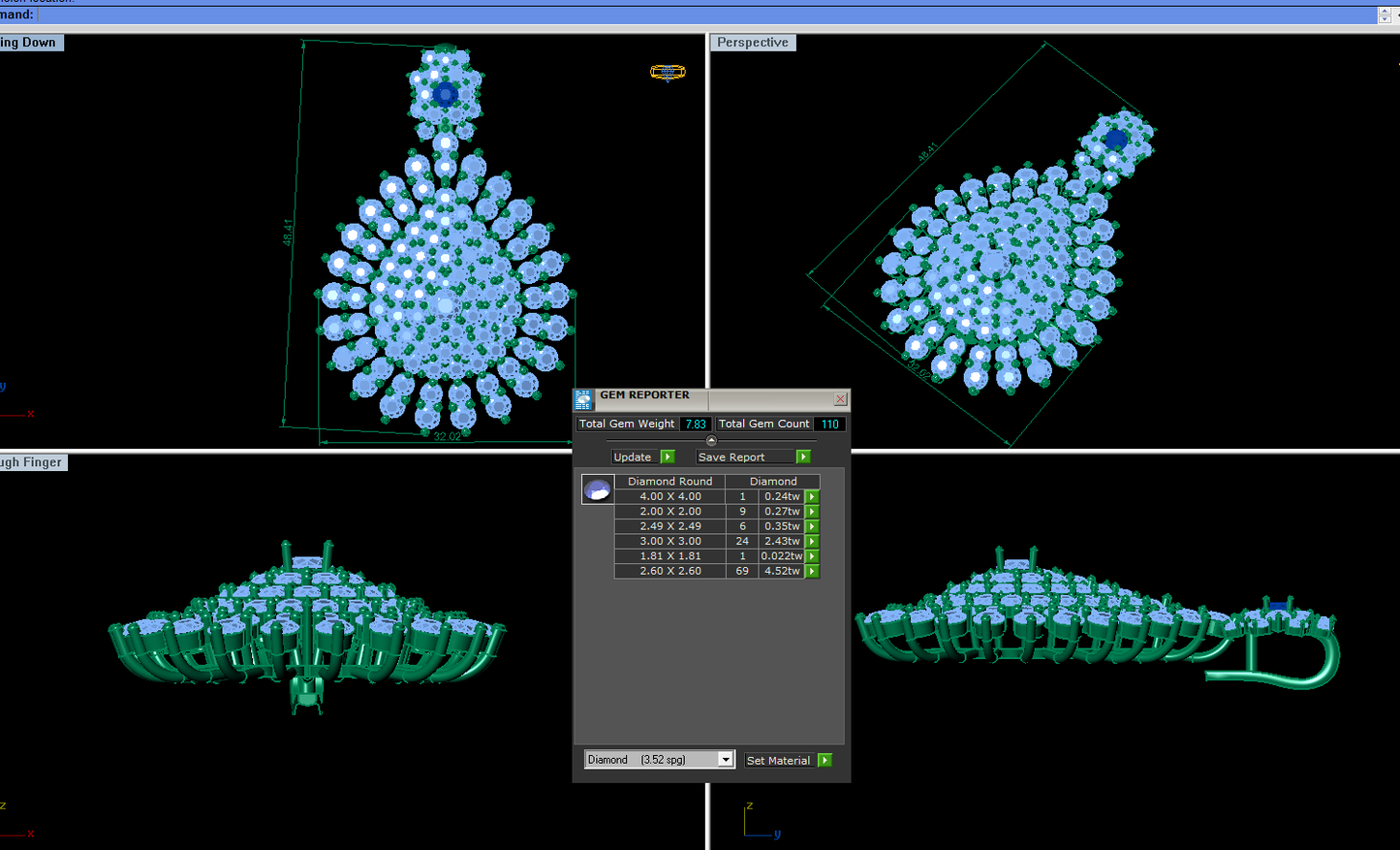Screen dimensions: 1400x850
Task: Select the 3.00 X 3.00 size cell
Action: [669, 542]
